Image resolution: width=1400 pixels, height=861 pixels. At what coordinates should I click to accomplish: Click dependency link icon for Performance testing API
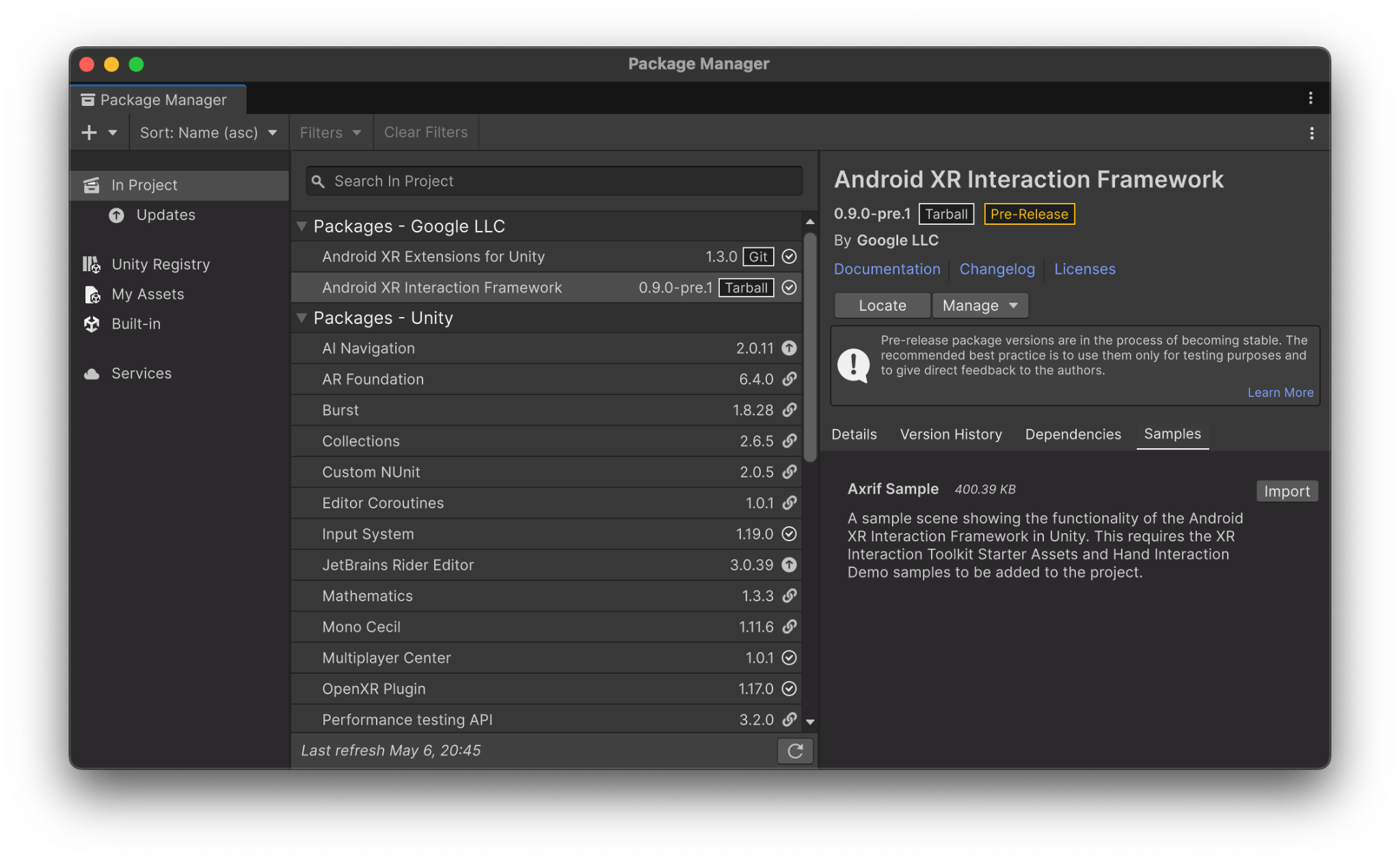tap(789, 720)
